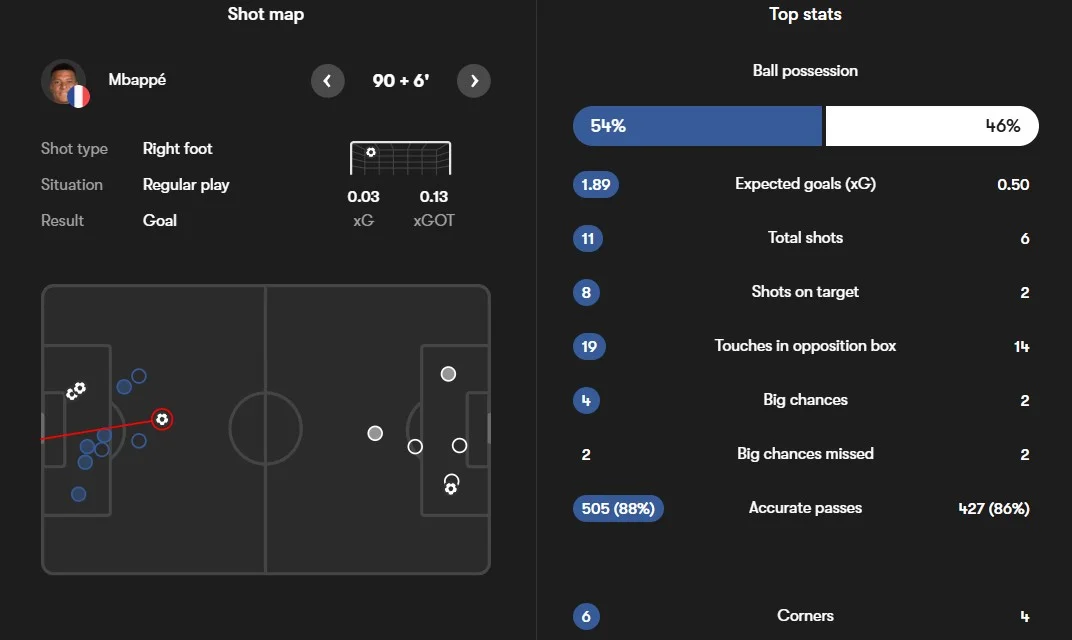Viewport: 1072px width, 640px height.
Task: Click Mbappé's player avatar photo
Action: (x=64, y=83)
